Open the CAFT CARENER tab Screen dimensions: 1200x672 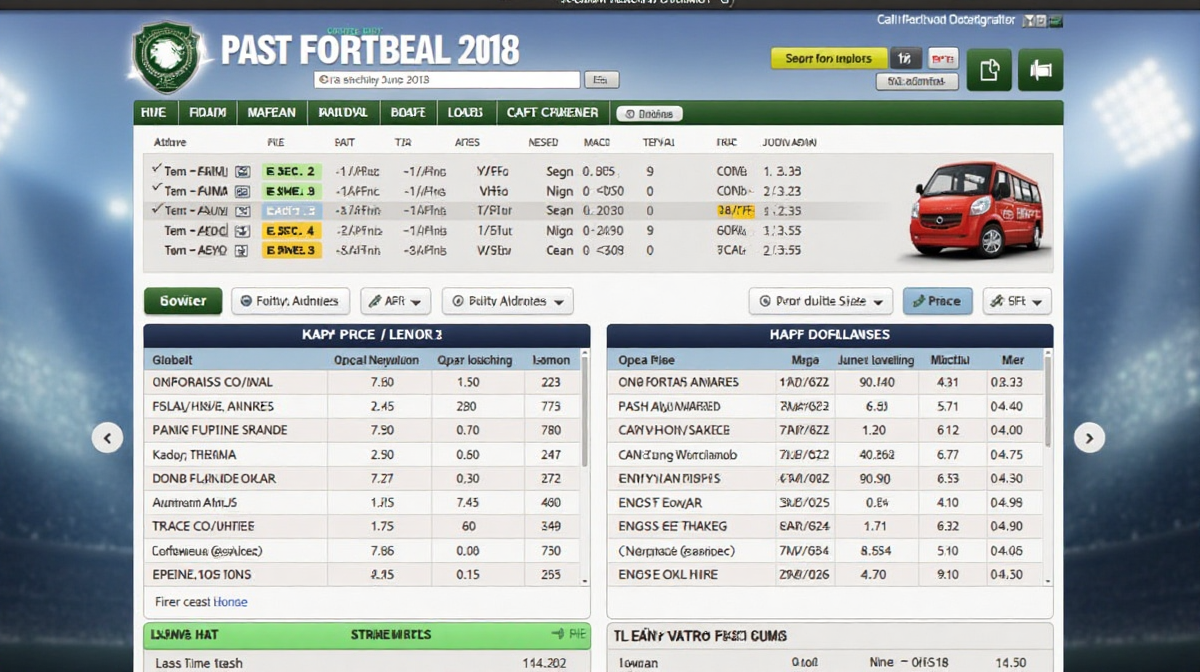point(552,113)
